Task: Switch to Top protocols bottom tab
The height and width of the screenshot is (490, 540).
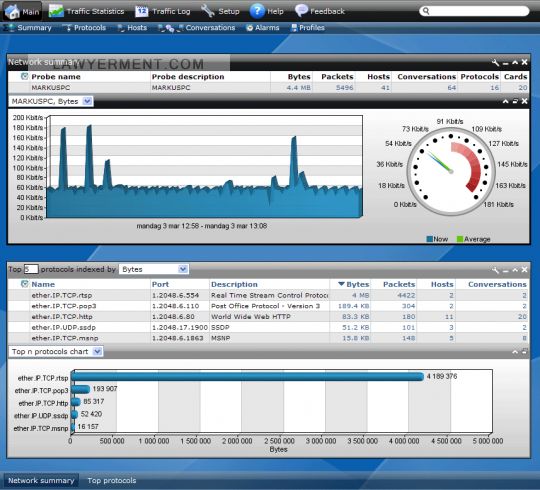Action: coord(112,480)
